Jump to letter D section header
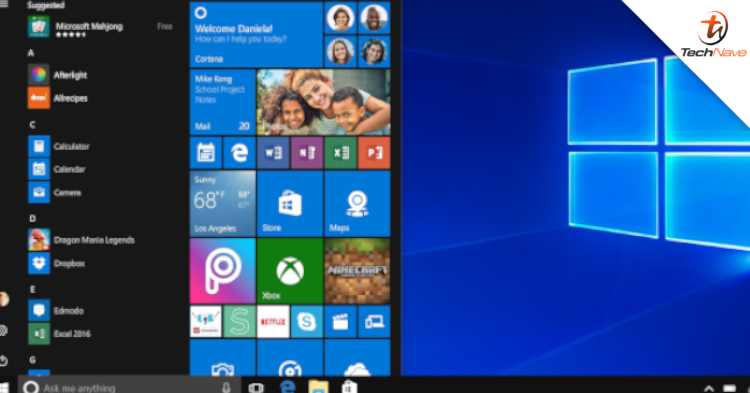The image size is (750, 393). 33,218
